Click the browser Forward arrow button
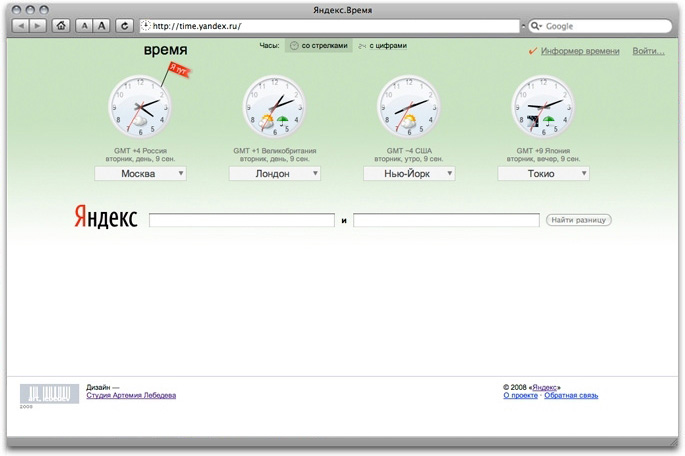Image resolution: width=685 pixels, height=456 pixels. [39, 26]
